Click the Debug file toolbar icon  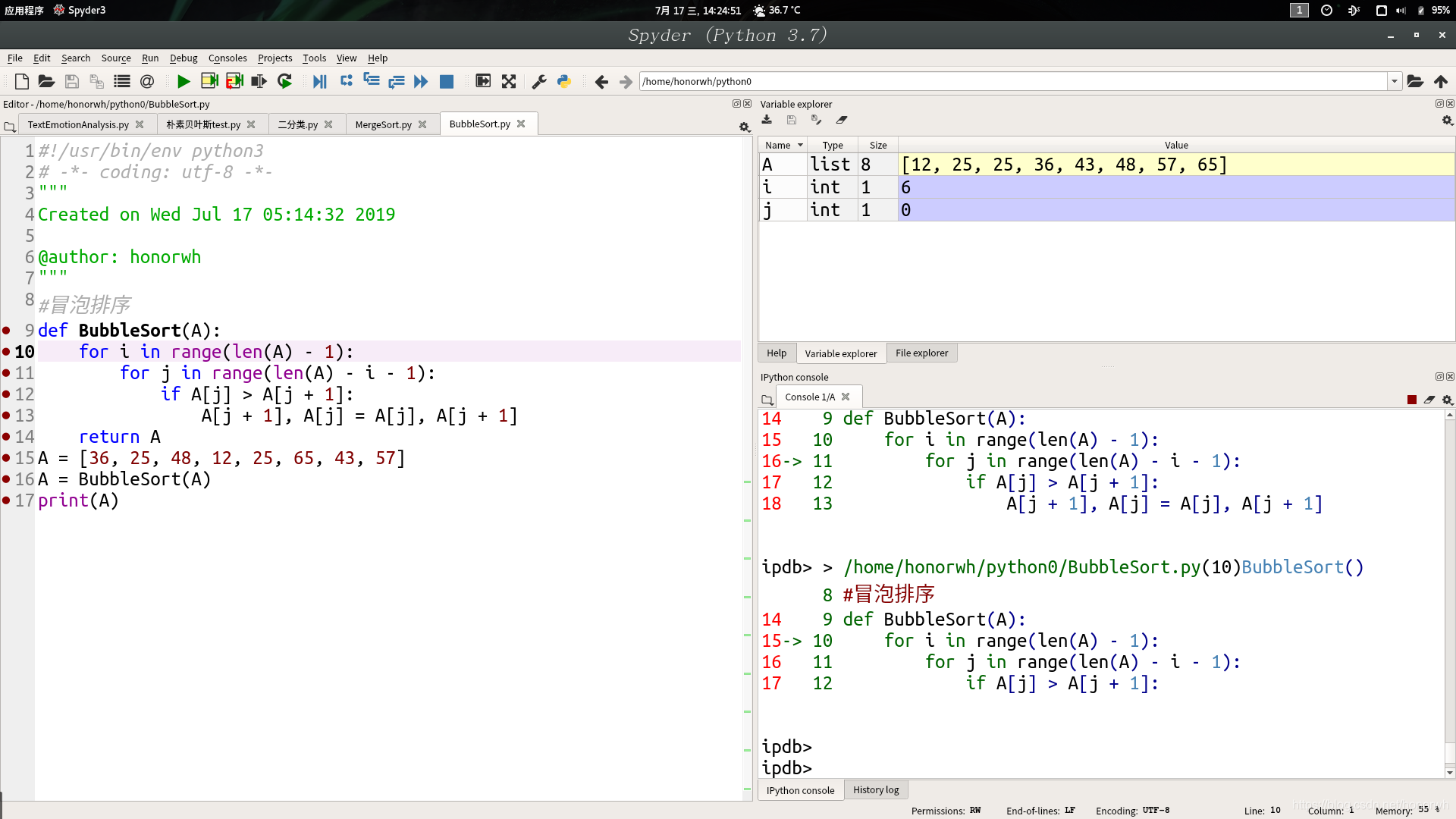pos(319,81)
